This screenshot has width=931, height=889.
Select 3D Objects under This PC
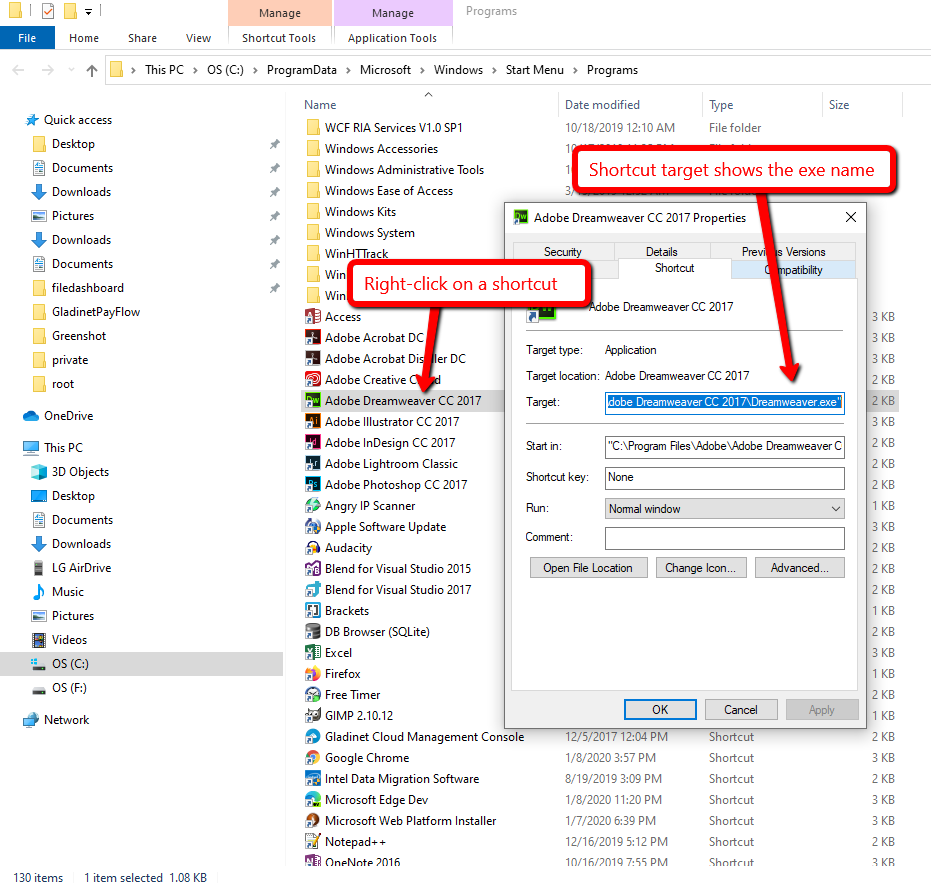tap(80, 472)
